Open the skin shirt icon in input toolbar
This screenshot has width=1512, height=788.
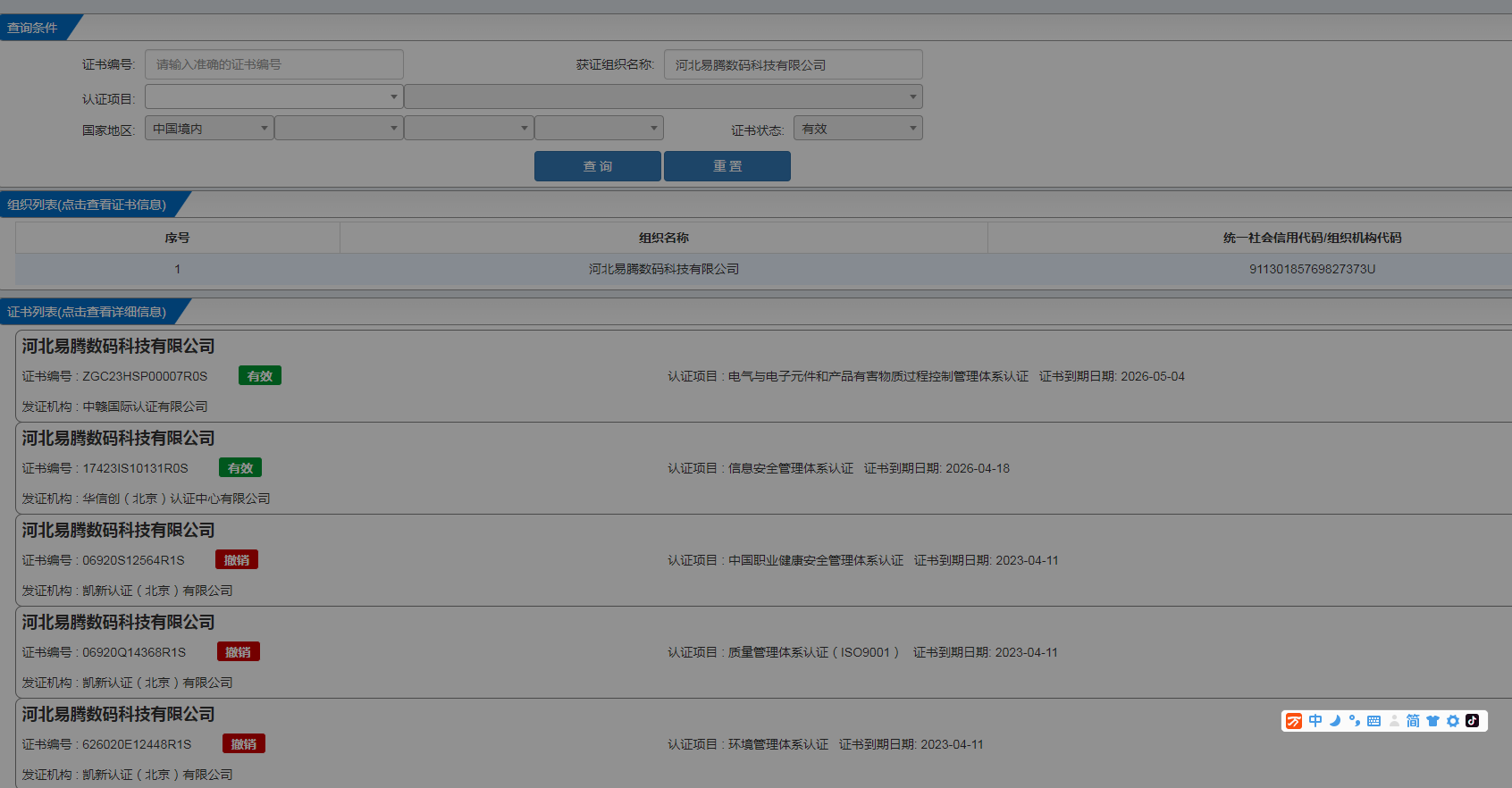click(1433, 721)
